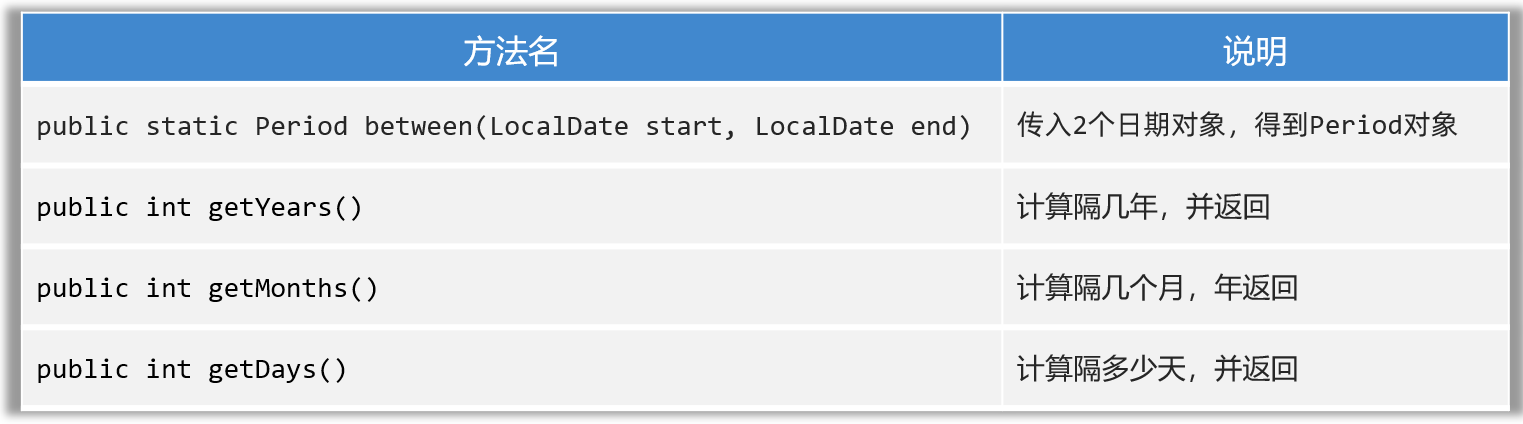Click the "static" keyword in the first row
The image size is (1523, 424).
(192, 127)
